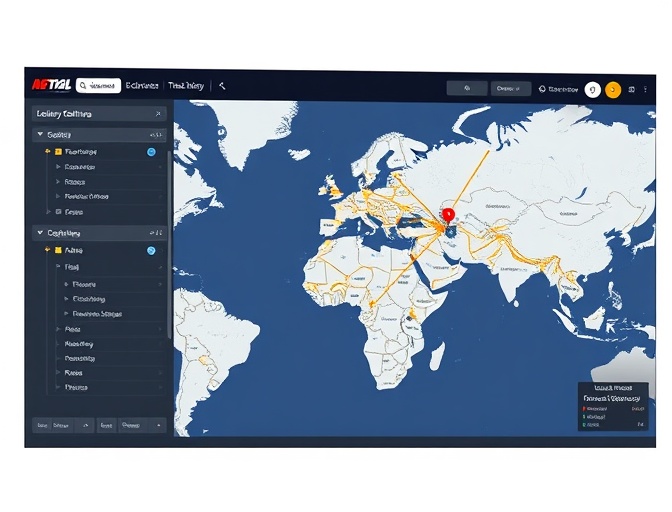Click the yellow folder icon in the second section
Screen dimensions: 672x512
click(58, 250)
